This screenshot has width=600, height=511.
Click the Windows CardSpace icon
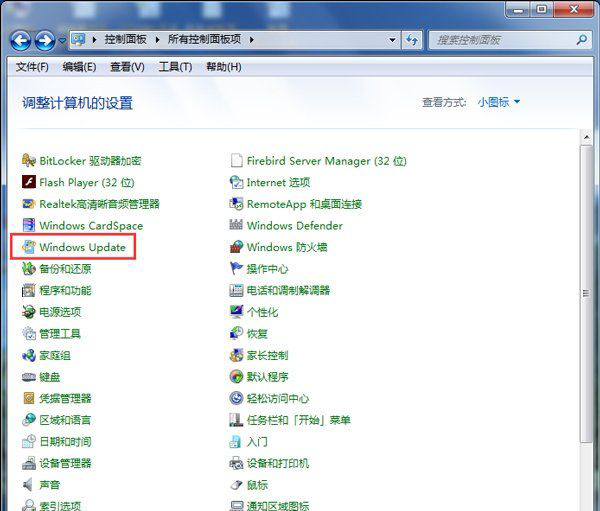coord(29,225)
